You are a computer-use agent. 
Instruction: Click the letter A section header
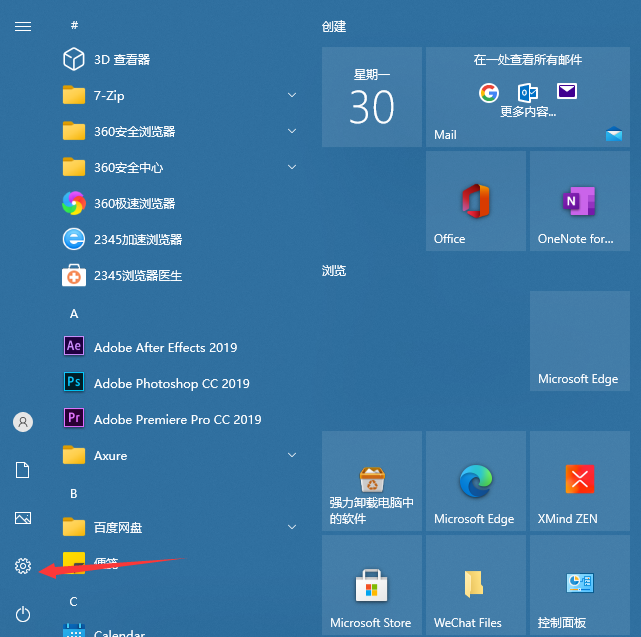74,313
